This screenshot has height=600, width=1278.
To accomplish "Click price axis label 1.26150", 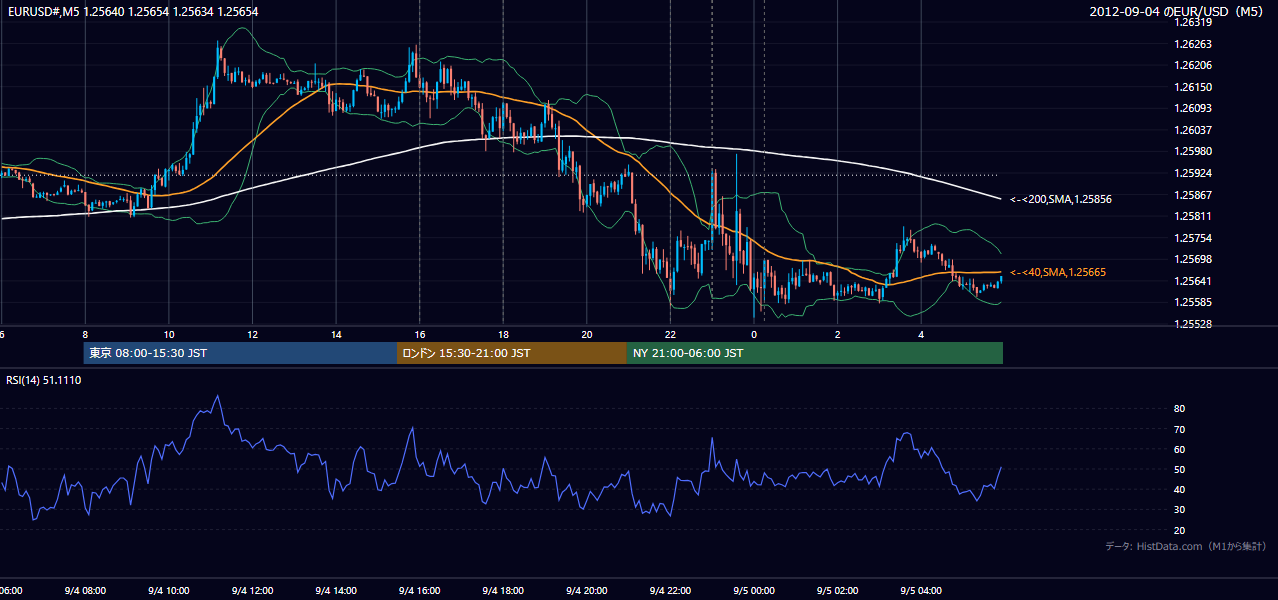I will coord(1194,87).
